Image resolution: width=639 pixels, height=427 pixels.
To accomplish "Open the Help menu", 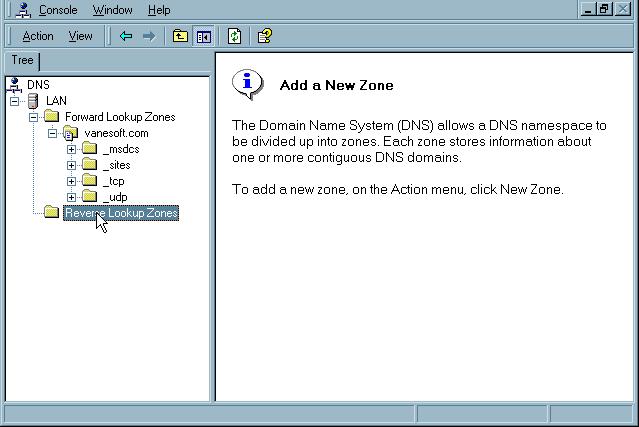I will (159, 10).
